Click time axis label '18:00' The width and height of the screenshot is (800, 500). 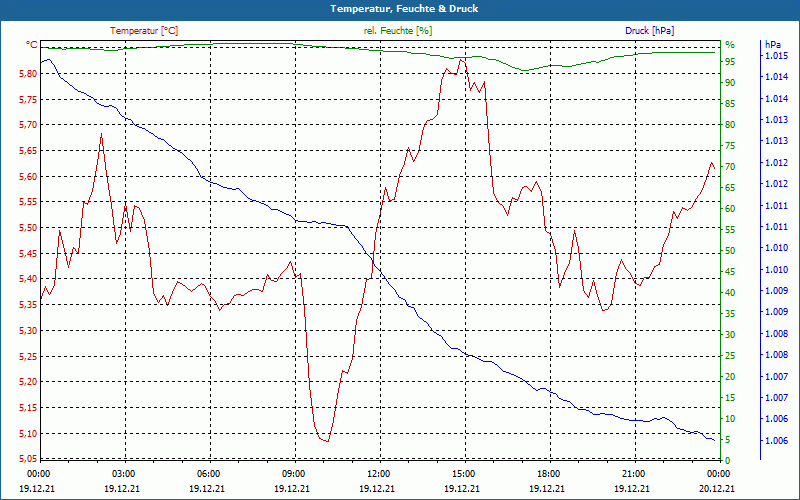[548, 473]
